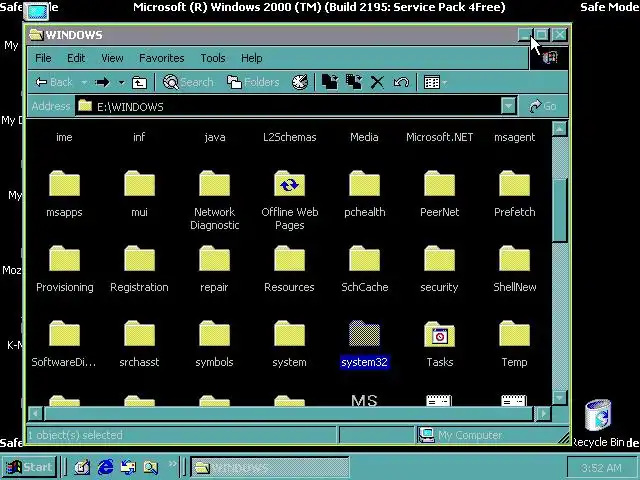Viewport: 640px width, 480px height.
Task: Click the Start button
Action: (x=29, y=467)
